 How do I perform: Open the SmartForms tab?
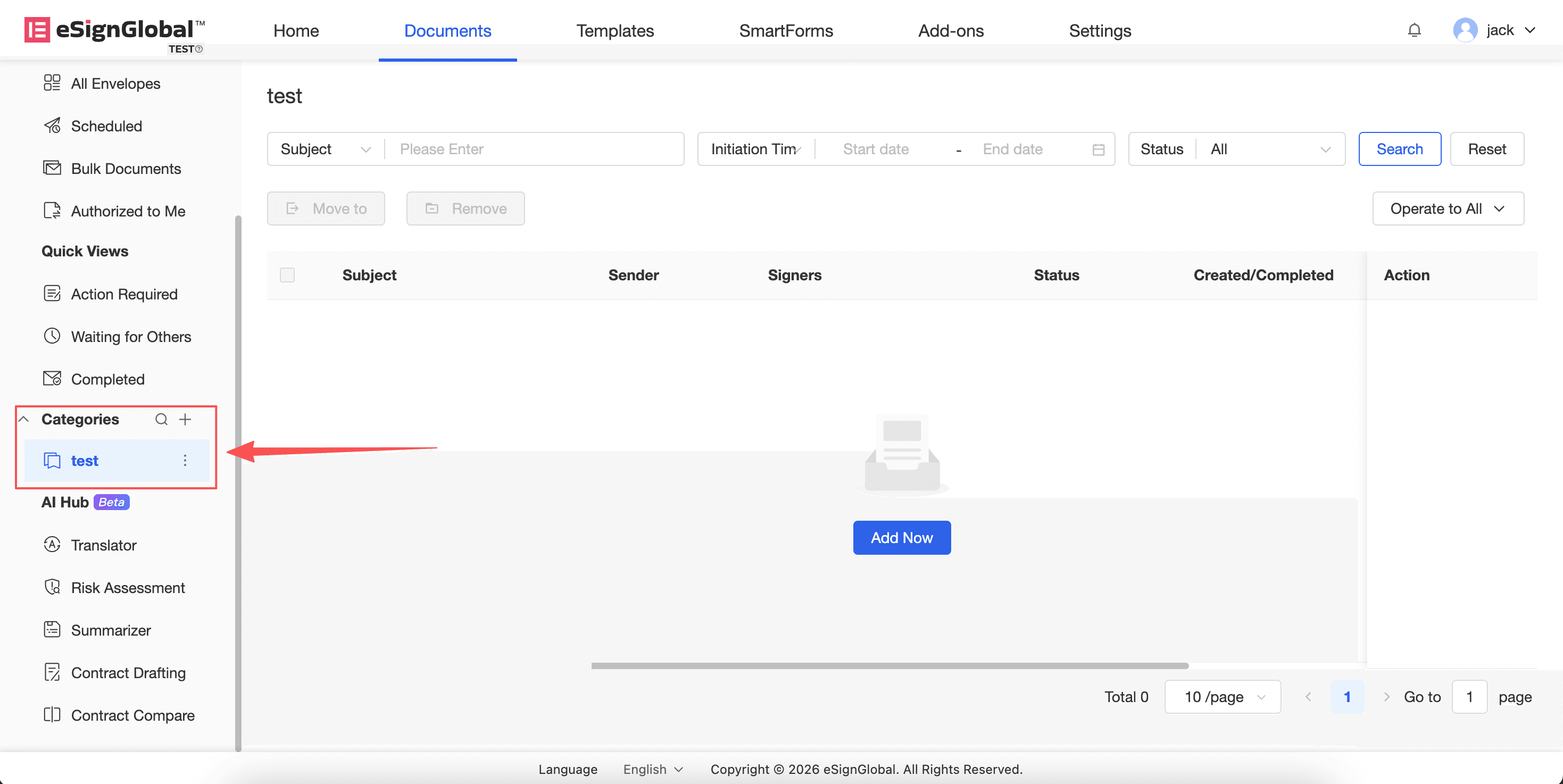786,30
